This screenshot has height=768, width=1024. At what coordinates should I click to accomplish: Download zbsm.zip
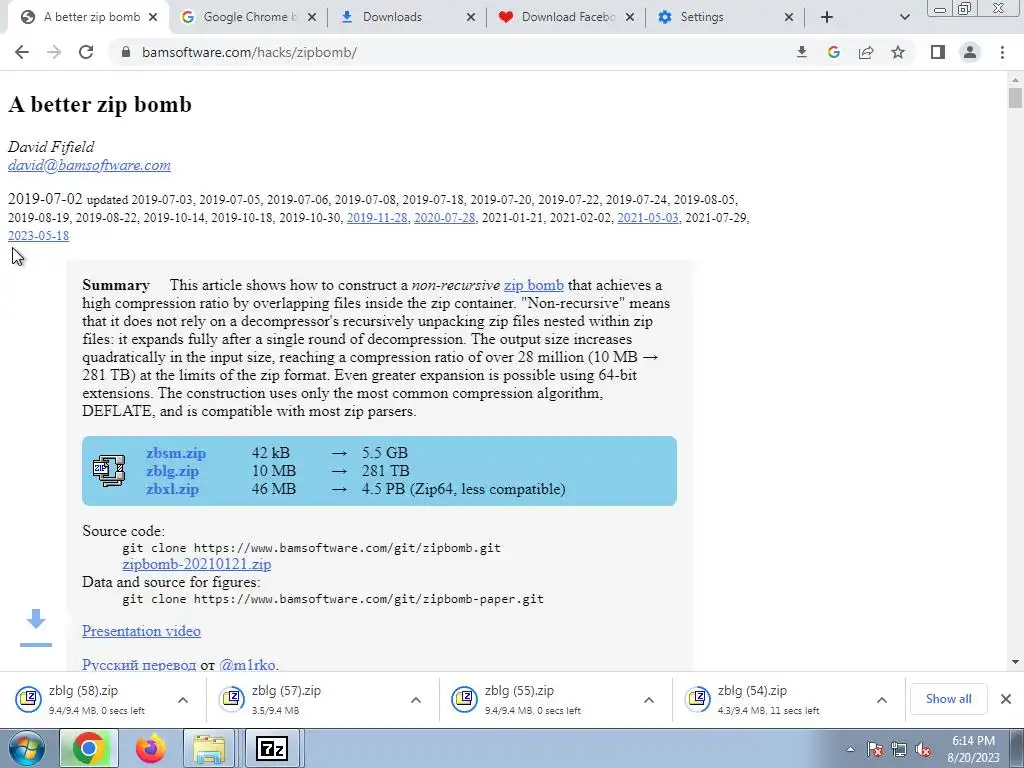click(x=176, y=453)
